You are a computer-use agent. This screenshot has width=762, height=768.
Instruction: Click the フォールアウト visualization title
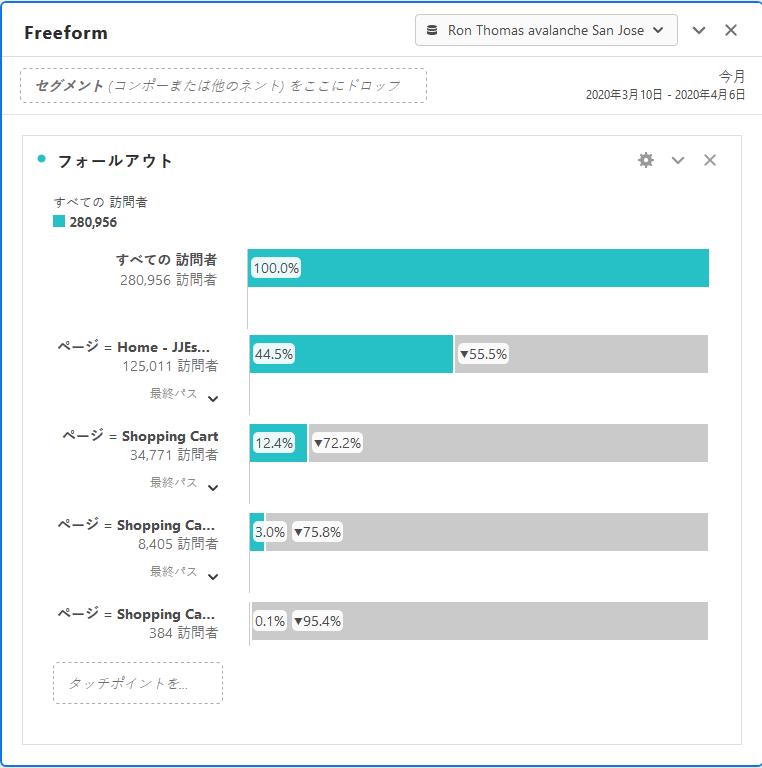point(115,160)
